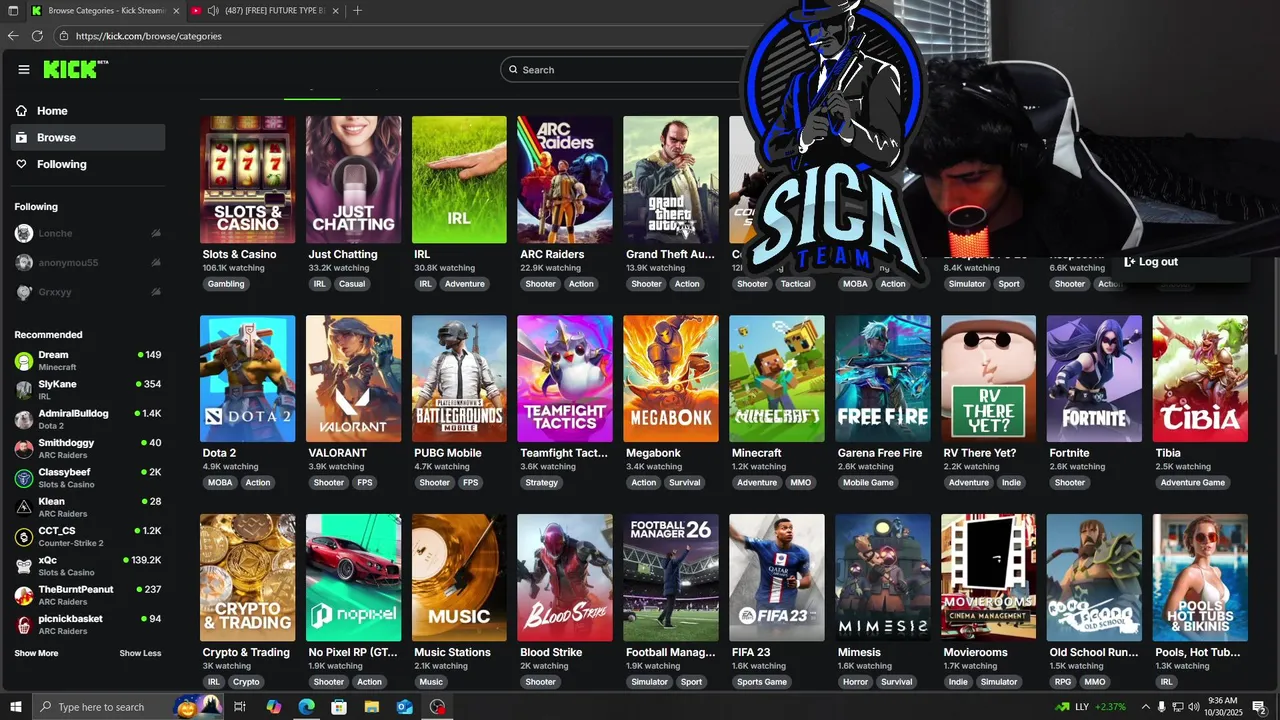This screenshot has height=720, width=1280.
Task: Click Adventure tag under IRL category
Action: (465, 284)
